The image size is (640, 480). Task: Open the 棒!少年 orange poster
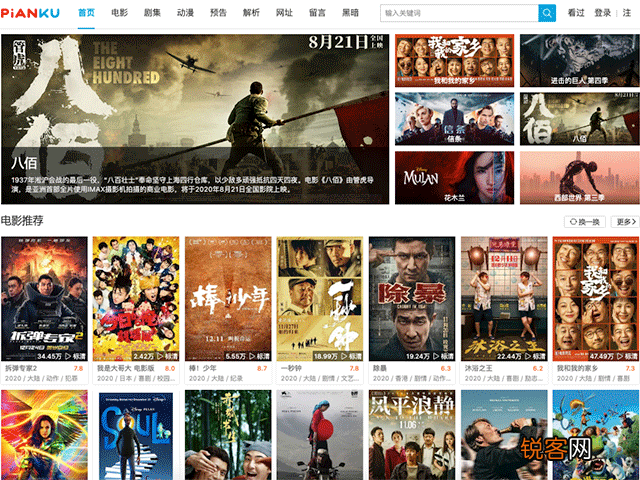[x=228, y=299]
